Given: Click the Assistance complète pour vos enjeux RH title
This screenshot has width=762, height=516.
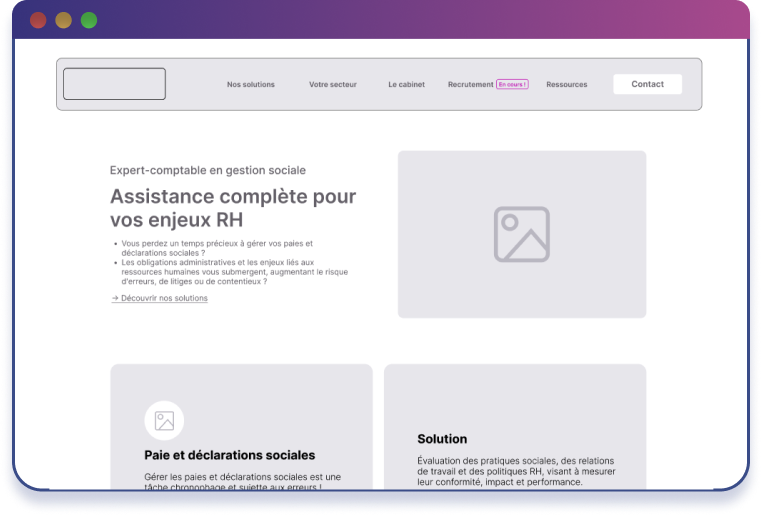Looking at the screenshot, I should click(x=233, y=208).
